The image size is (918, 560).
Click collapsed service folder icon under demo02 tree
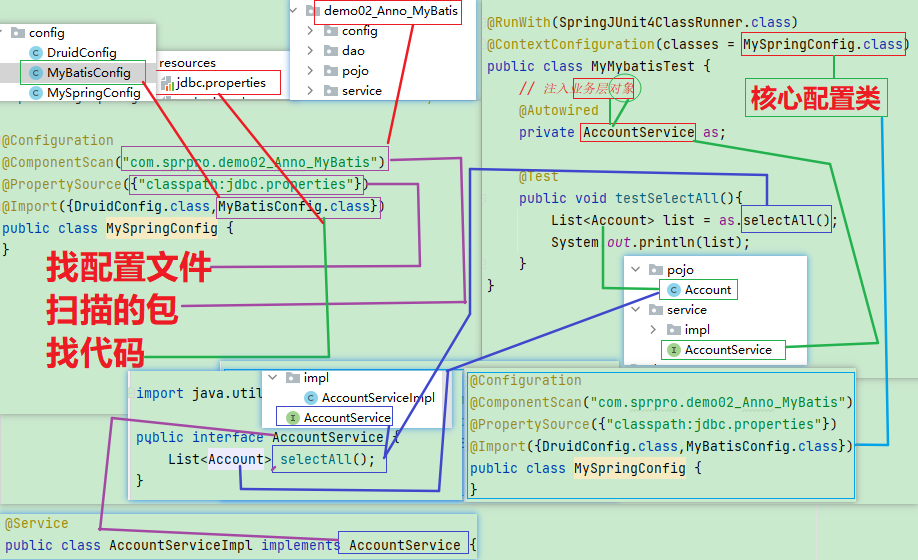(331, 91)
